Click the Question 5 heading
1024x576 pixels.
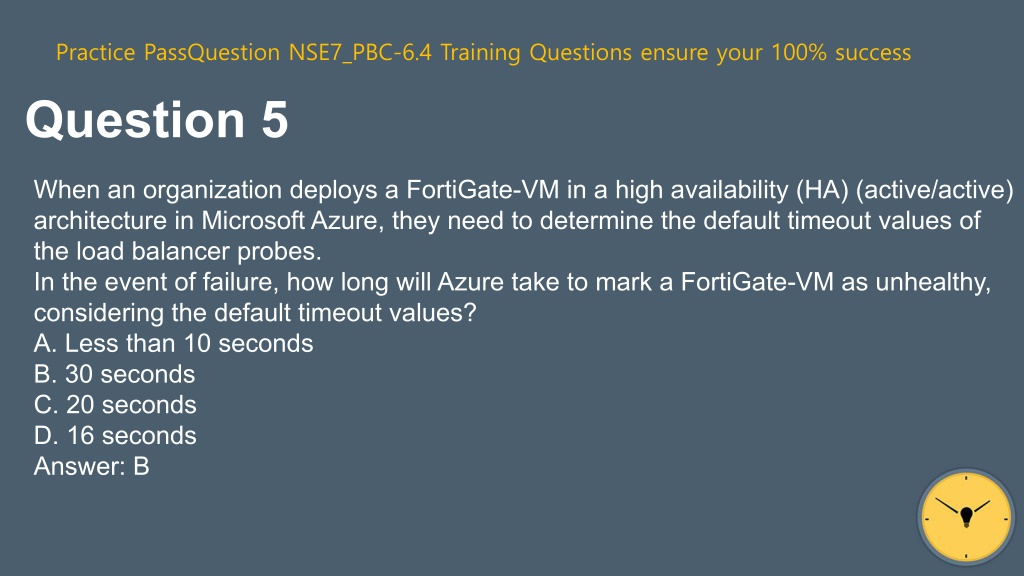(157, 120)
